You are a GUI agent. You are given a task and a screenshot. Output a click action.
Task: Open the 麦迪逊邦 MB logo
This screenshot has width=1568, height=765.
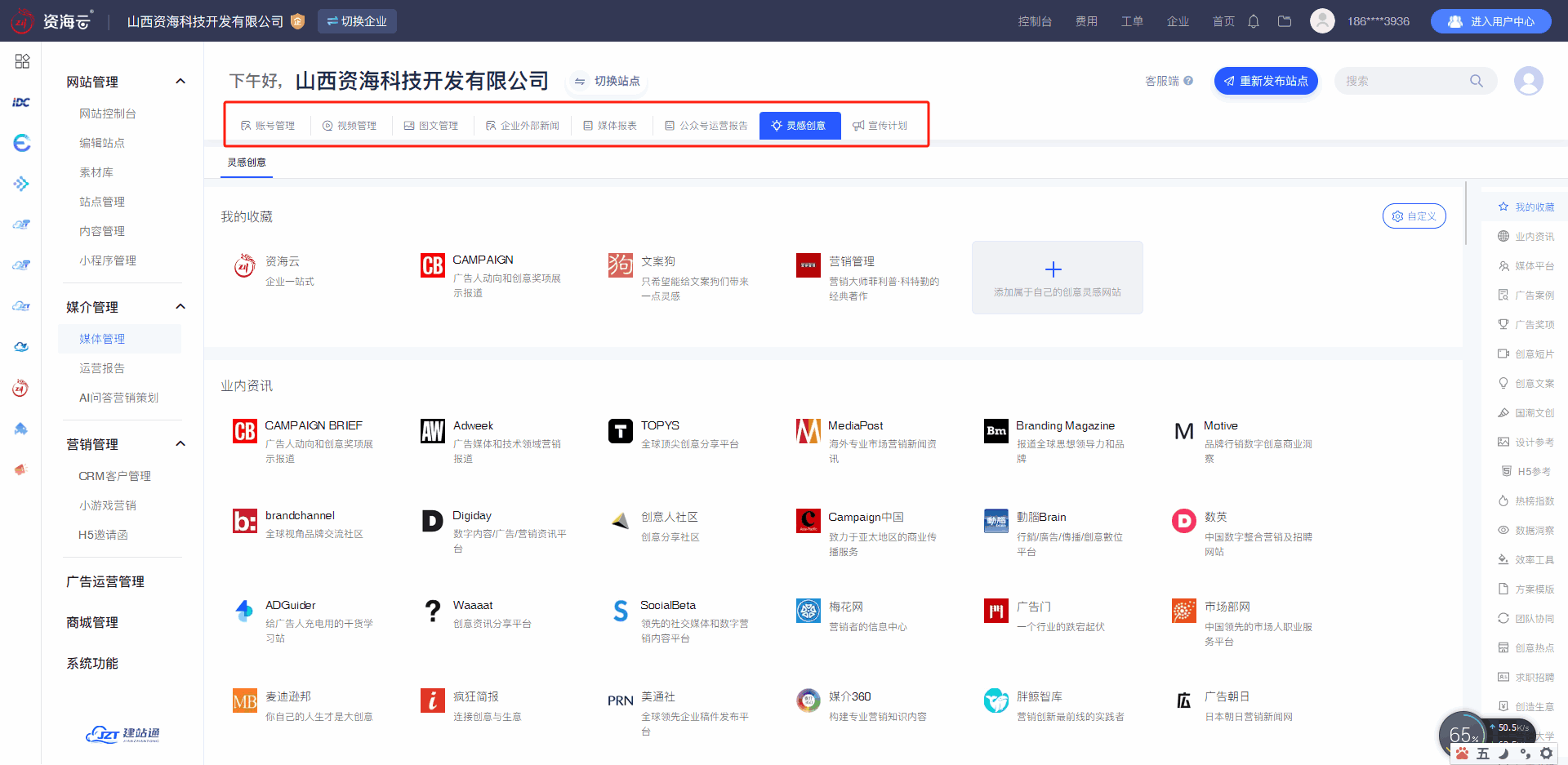(x=245, y=700)
